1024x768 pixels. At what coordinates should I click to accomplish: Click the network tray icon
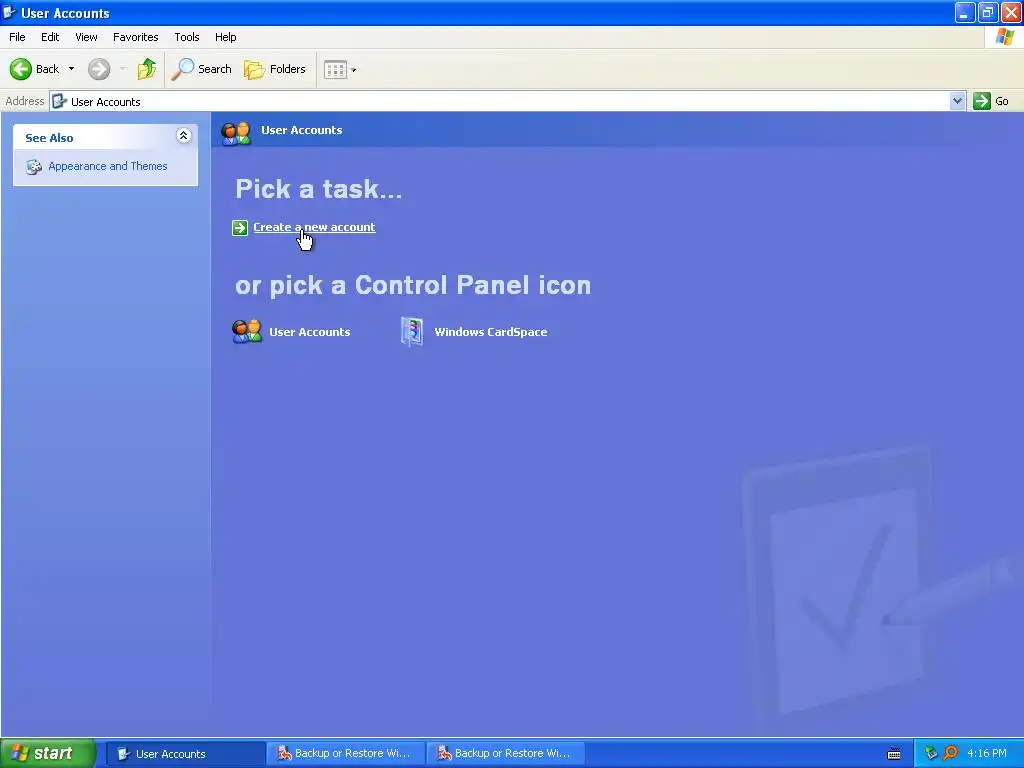point(931,754)
